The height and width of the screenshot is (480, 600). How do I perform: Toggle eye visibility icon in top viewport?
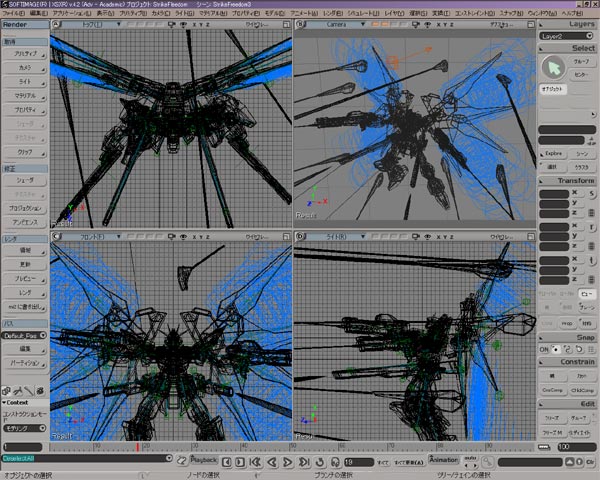tap(184, 24)
